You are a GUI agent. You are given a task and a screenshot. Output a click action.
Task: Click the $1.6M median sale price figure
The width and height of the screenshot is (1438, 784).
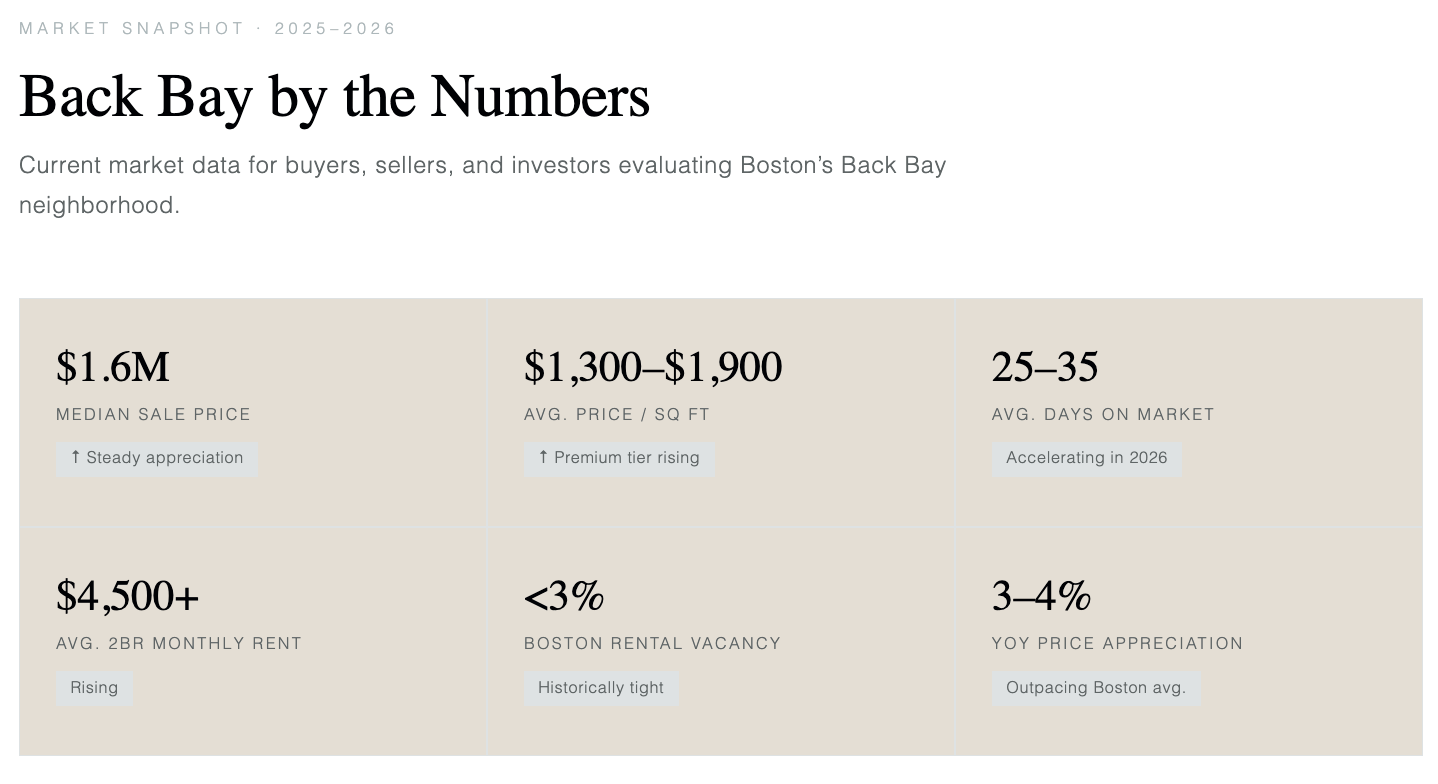pyautogui.click(x=113, y=367)
